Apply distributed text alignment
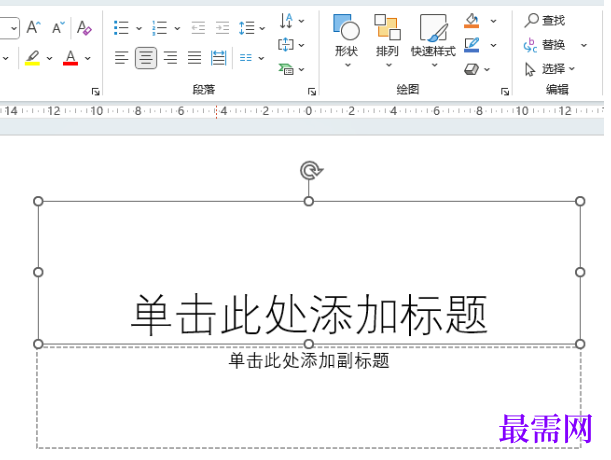The width and height of the screenshot is (611, 460). pyautogui.click(x=218, y=58)
